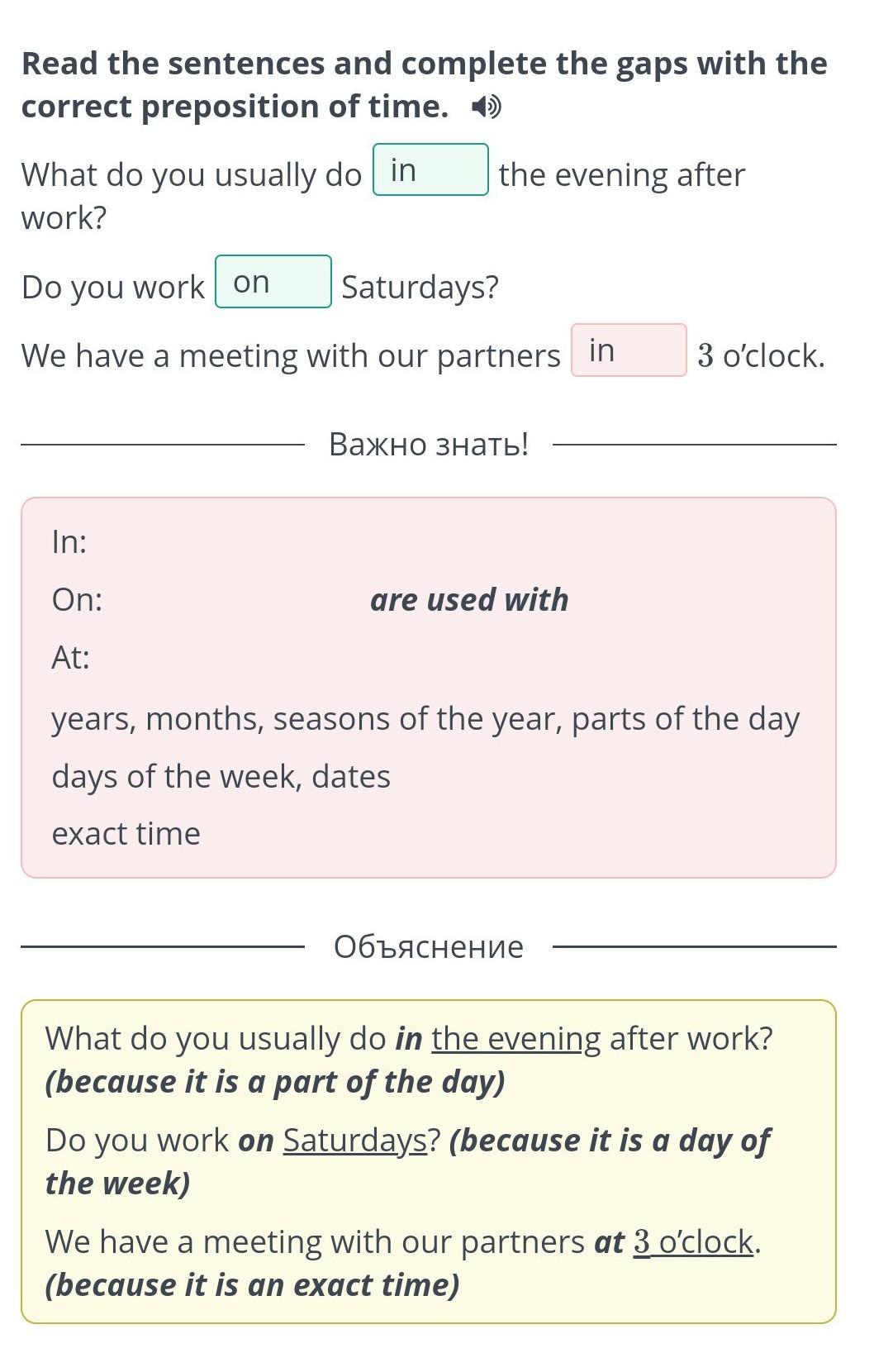
Task: Click the first gap before 'the evening'
Action: click(430, 170)
